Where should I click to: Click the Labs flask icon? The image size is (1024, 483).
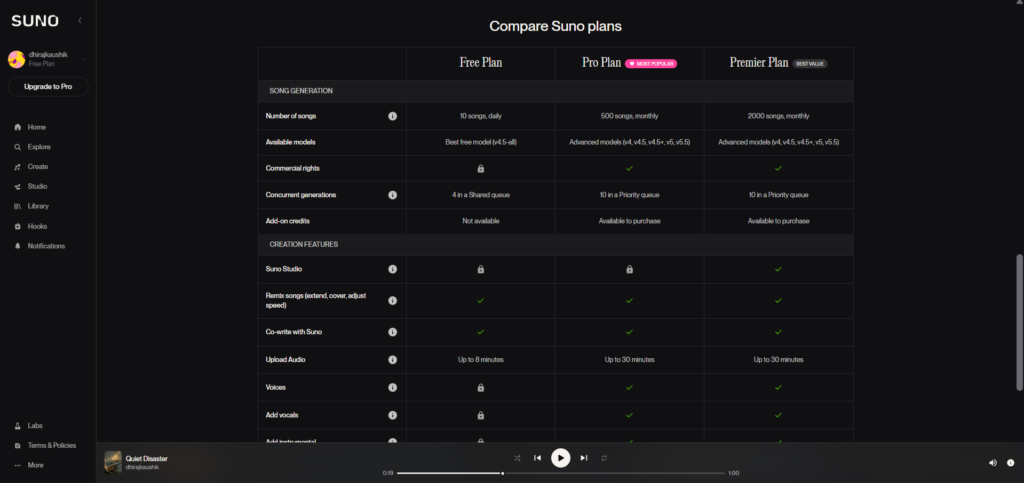[x=18, y=426]
